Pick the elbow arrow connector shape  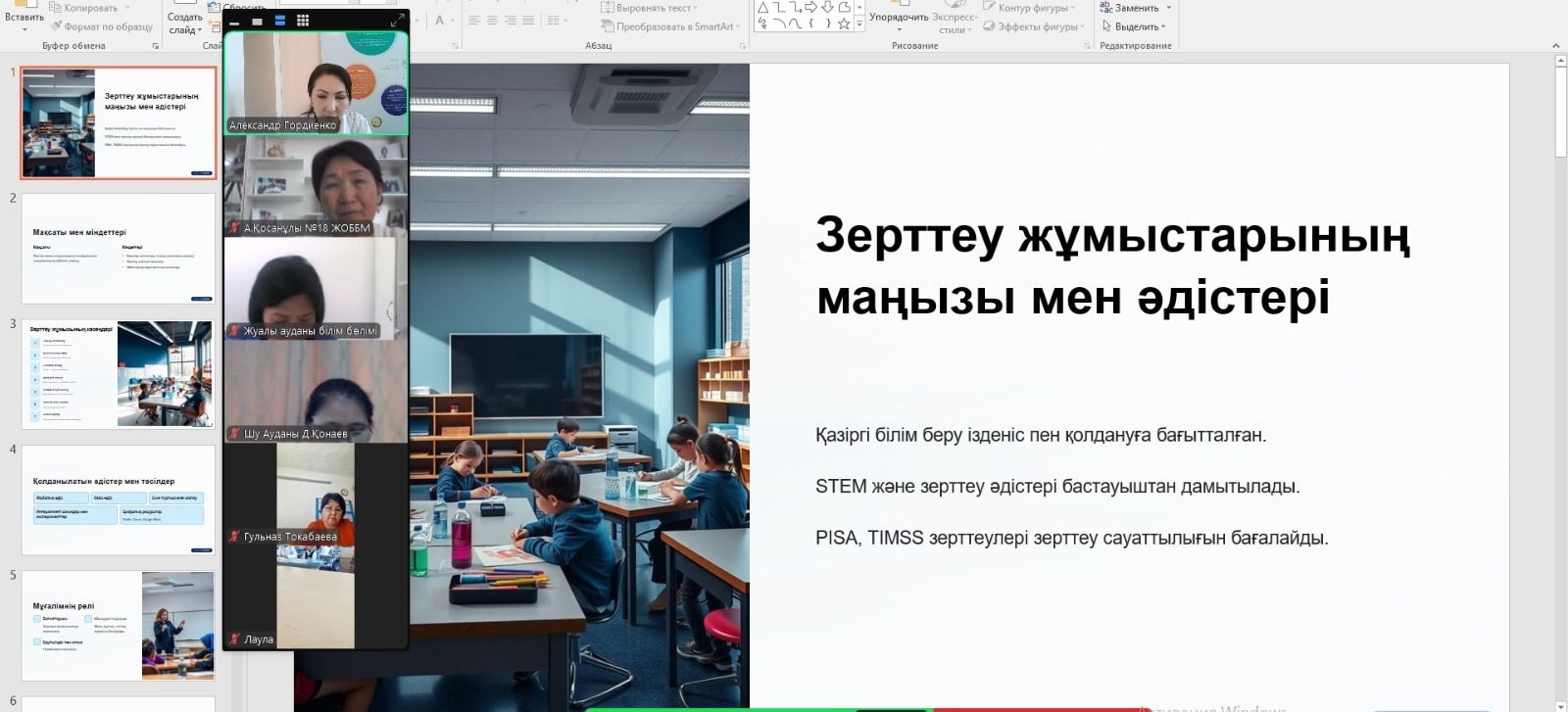(795, 8)
